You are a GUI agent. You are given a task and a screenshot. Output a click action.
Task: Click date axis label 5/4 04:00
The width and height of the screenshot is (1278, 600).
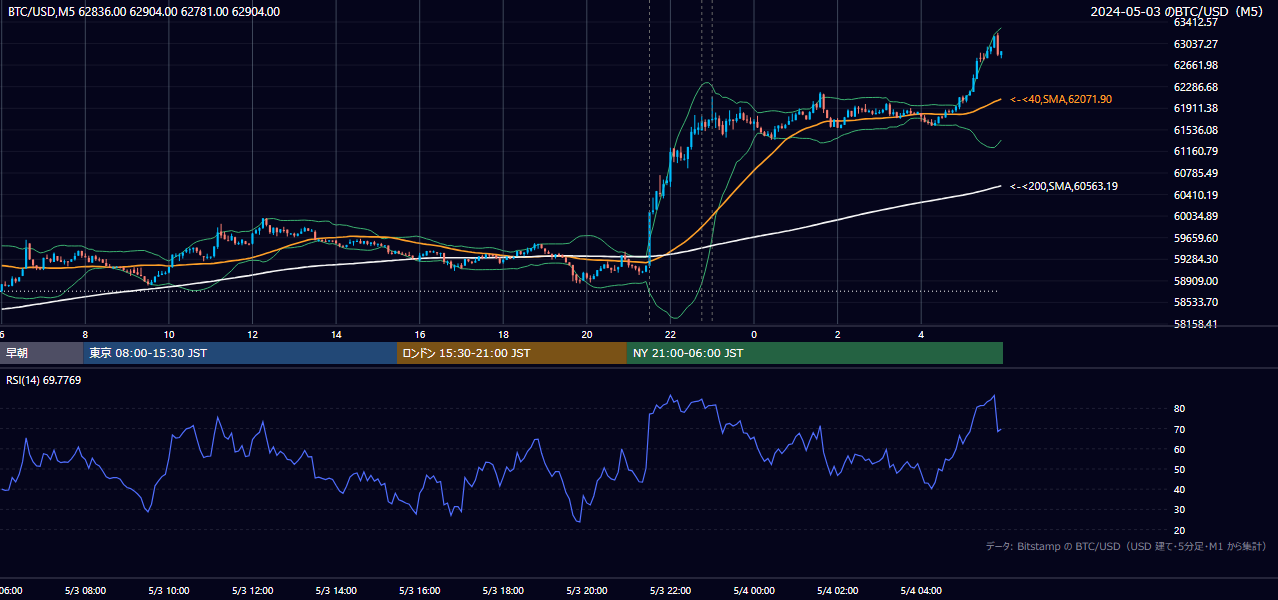point(921,590)
